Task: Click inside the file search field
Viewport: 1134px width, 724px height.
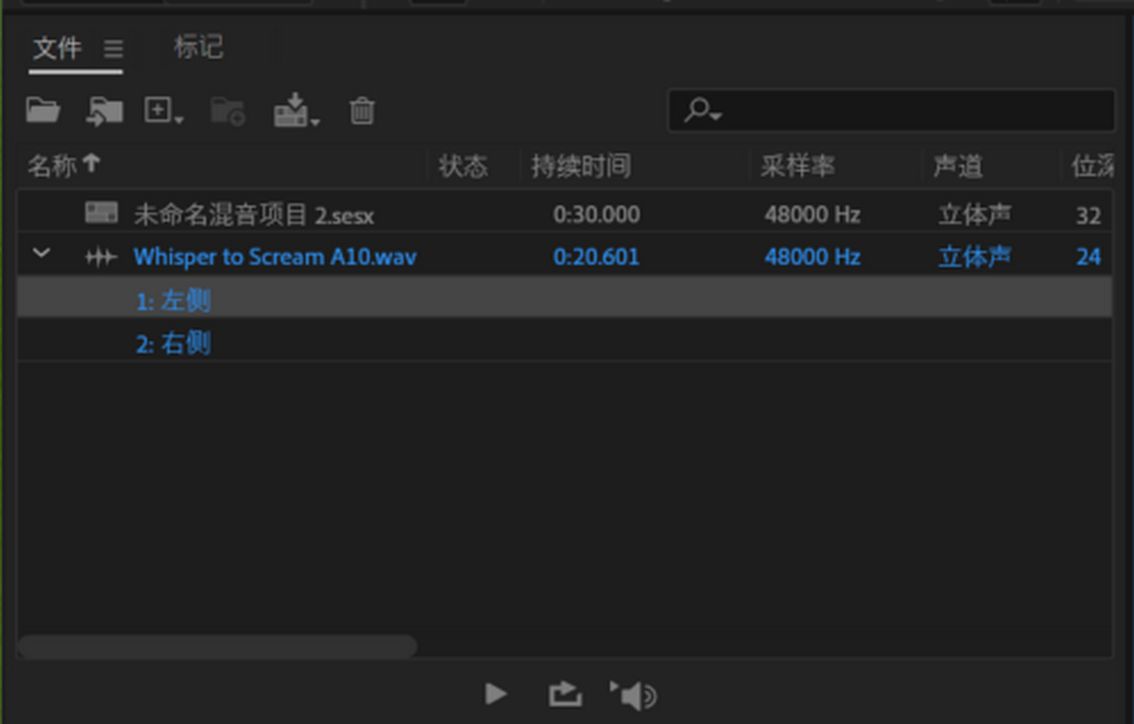Action: click(891, 111)
